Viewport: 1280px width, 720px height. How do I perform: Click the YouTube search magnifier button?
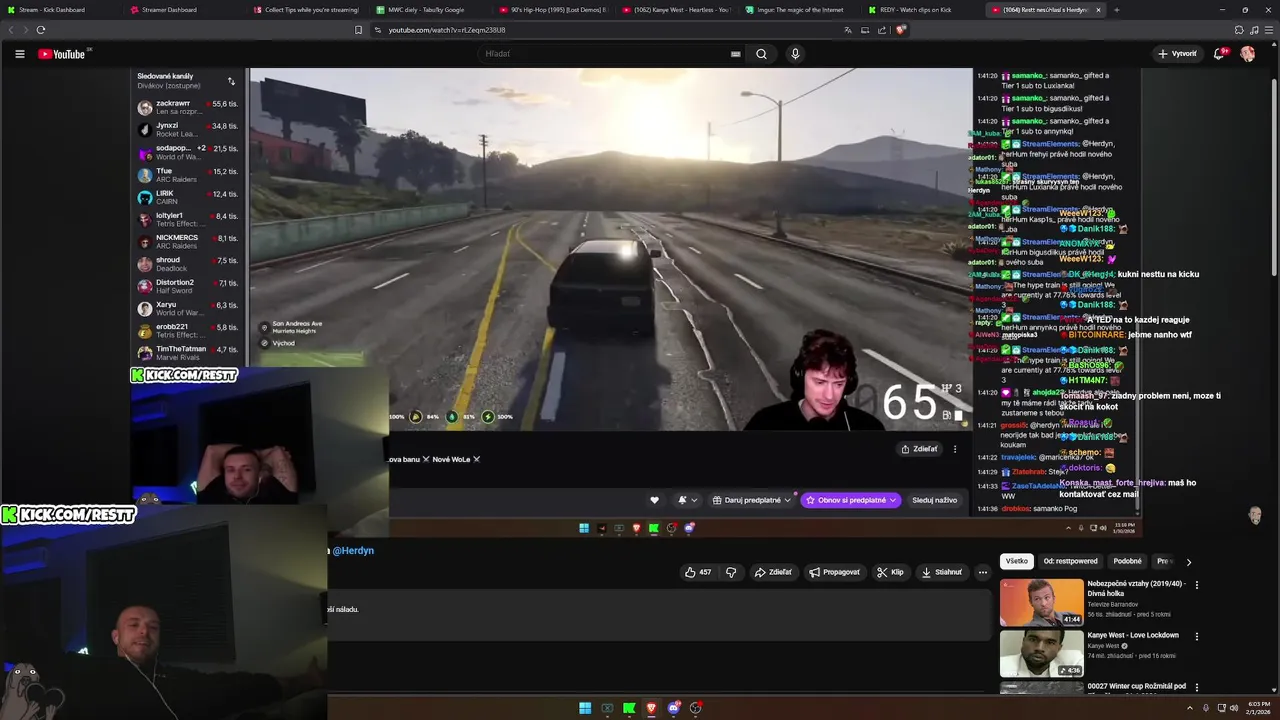point(761,54)
